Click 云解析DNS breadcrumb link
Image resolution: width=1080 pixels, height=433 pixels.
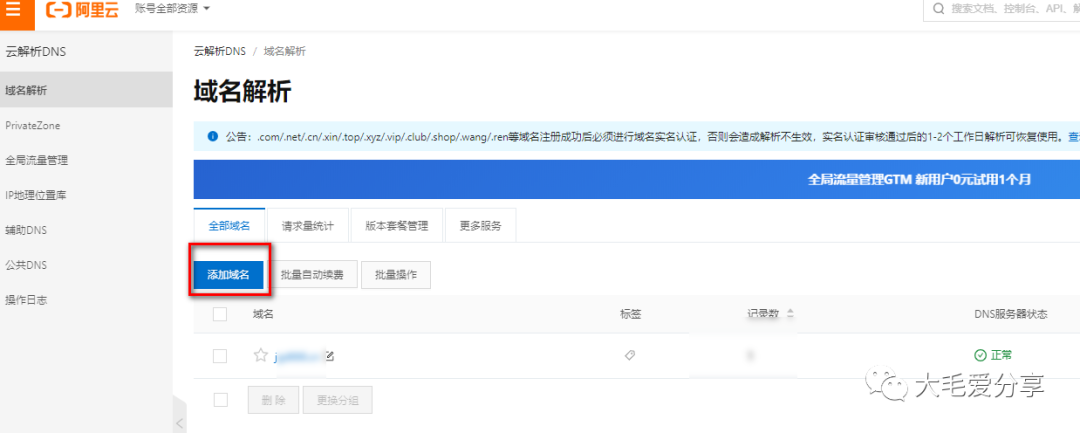click(x=220, y=51)
